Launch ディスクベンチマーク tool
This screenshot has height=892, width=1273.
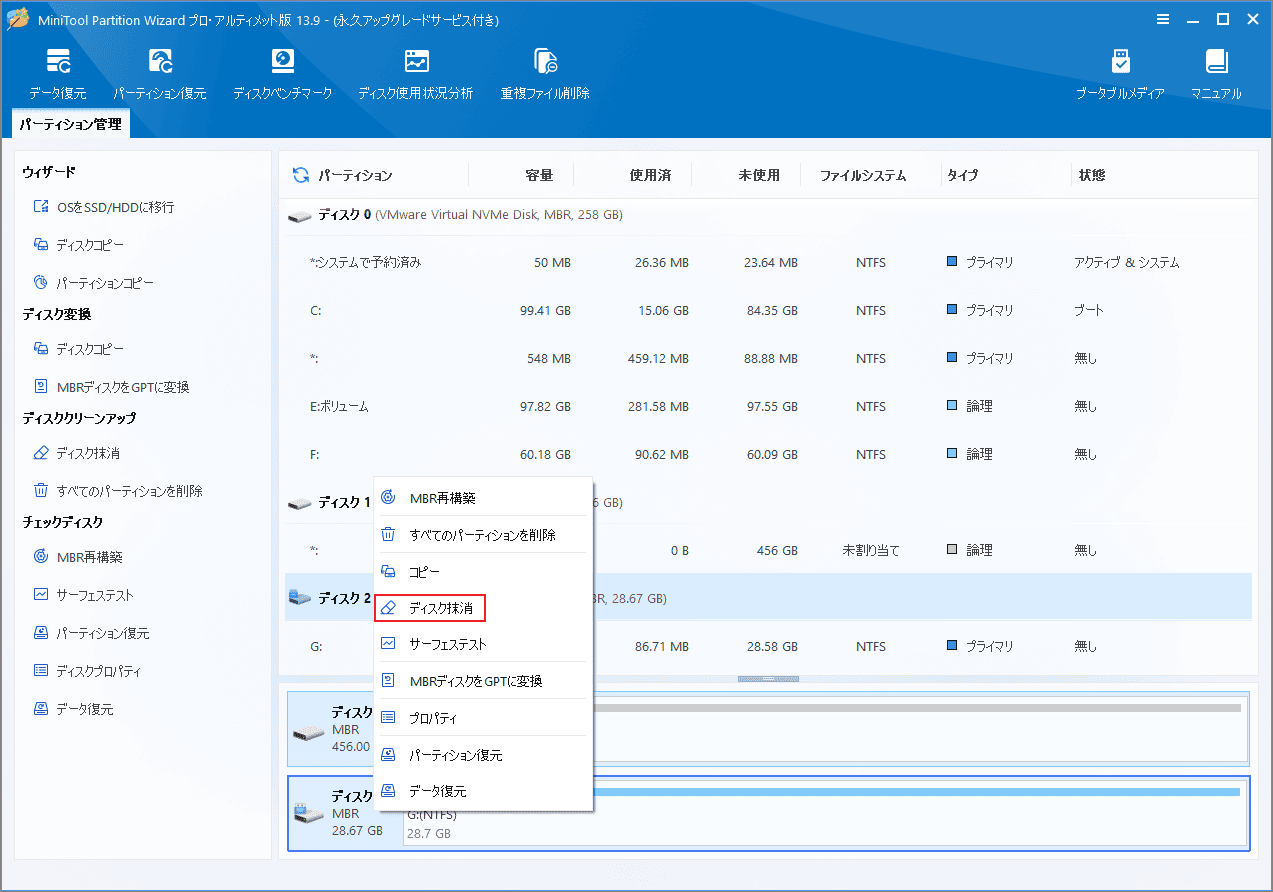[x=282, y=74]
